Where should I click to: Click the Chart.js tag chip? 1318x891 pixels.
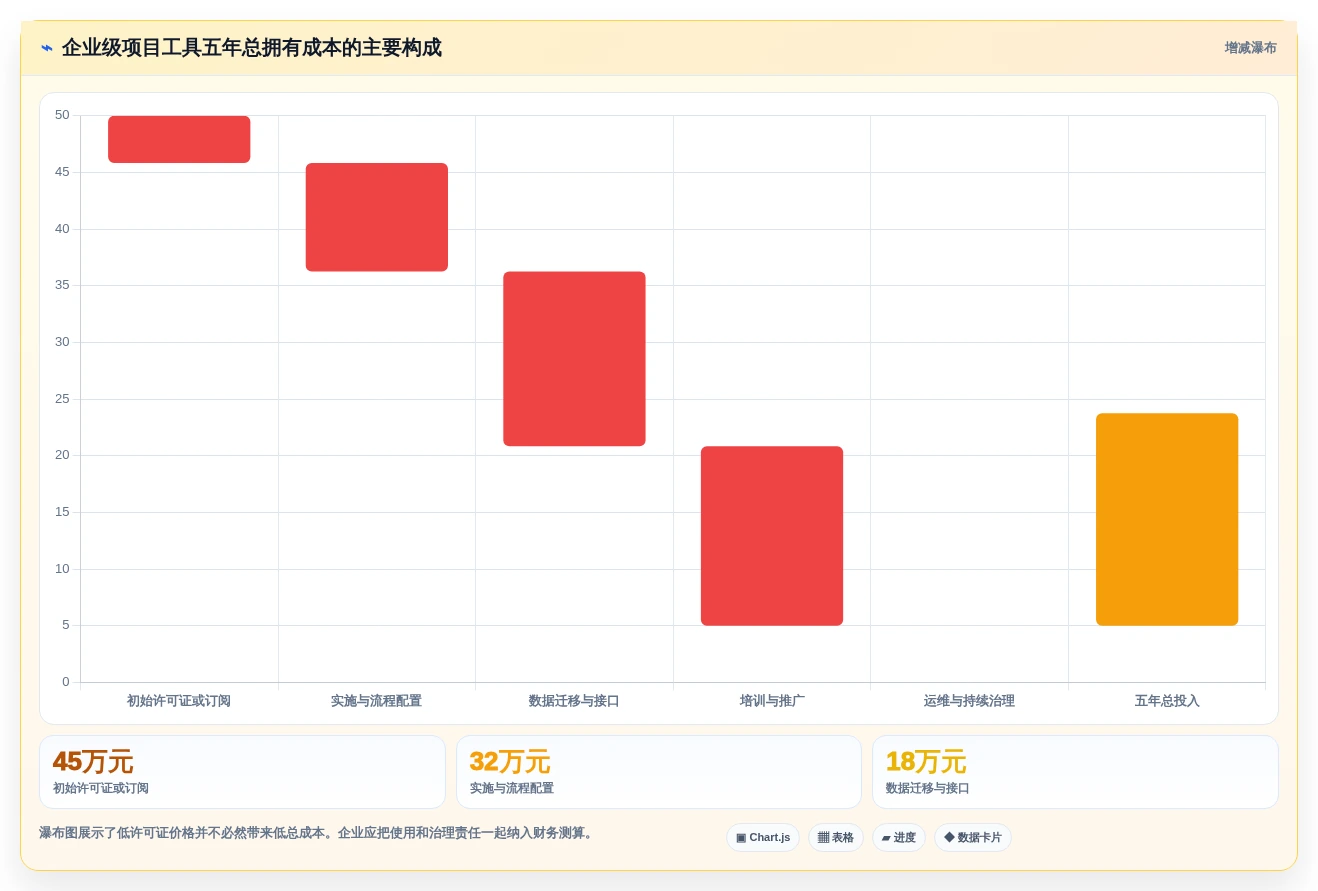click(763, 838)
